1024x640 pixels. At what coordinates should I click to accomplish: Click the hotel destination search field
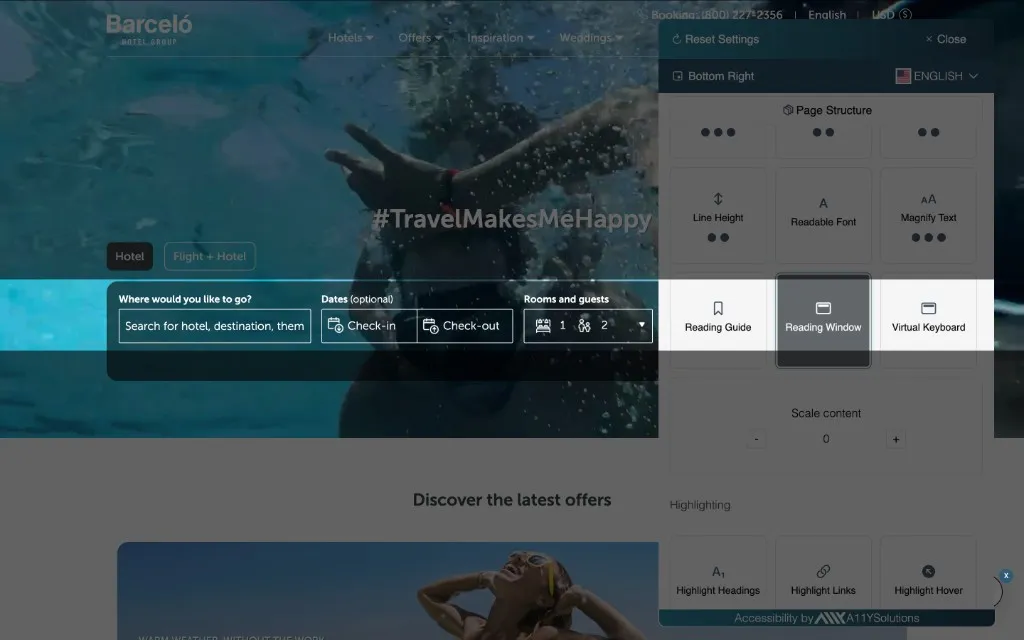coord(214,326)
